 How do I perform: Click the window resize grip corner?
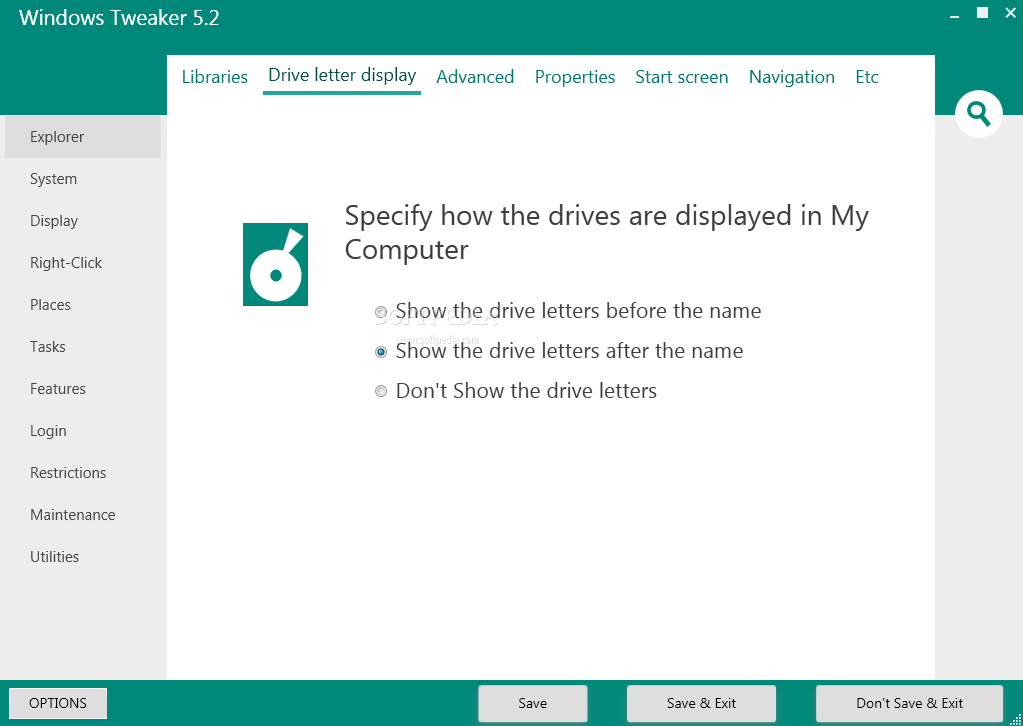pyautogui.click(x=1015, y=718)
